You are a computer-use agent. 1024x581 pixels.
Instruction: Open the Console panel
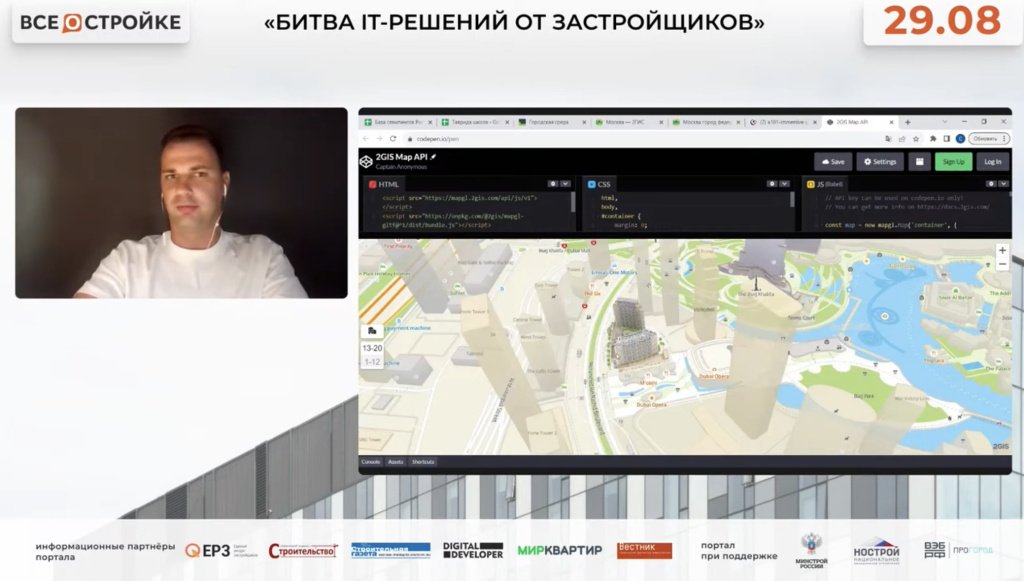click(x=371, y=462)
